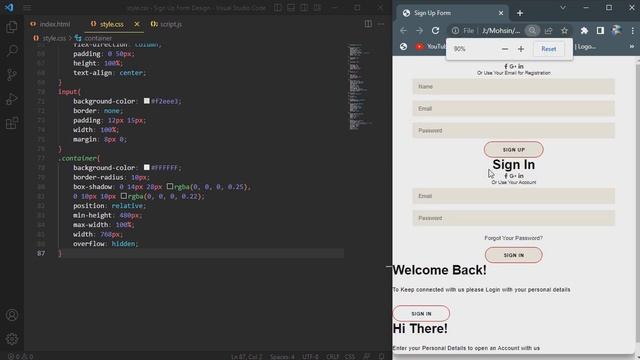Open the #f2eee3 color swatch picker
This screenshot has width=640, height=360.
(x=147, y=101)
